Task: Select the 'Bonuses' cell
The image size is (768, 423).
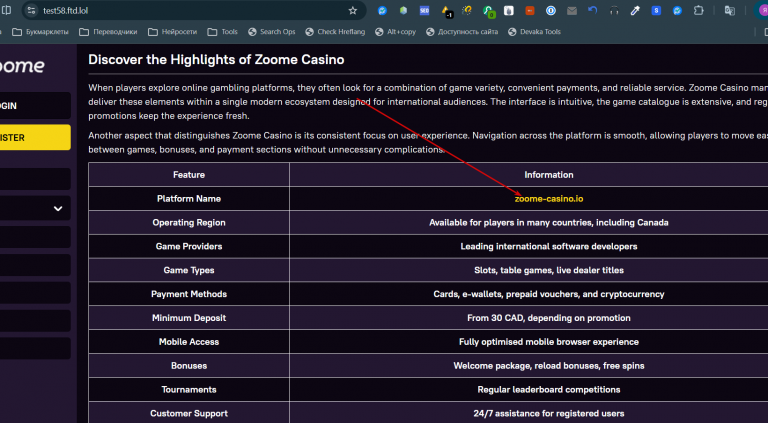Action: click(189, 366)
